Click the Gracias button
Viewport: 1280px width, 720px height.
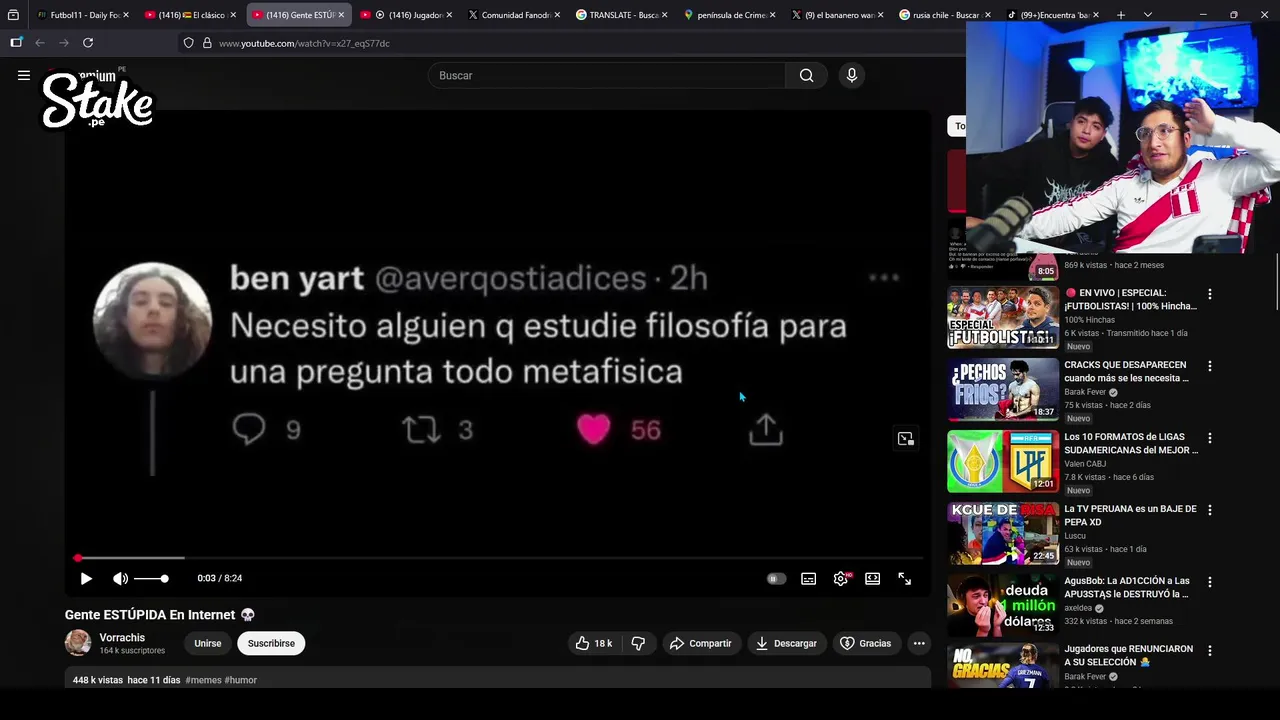tap(865, 643)
